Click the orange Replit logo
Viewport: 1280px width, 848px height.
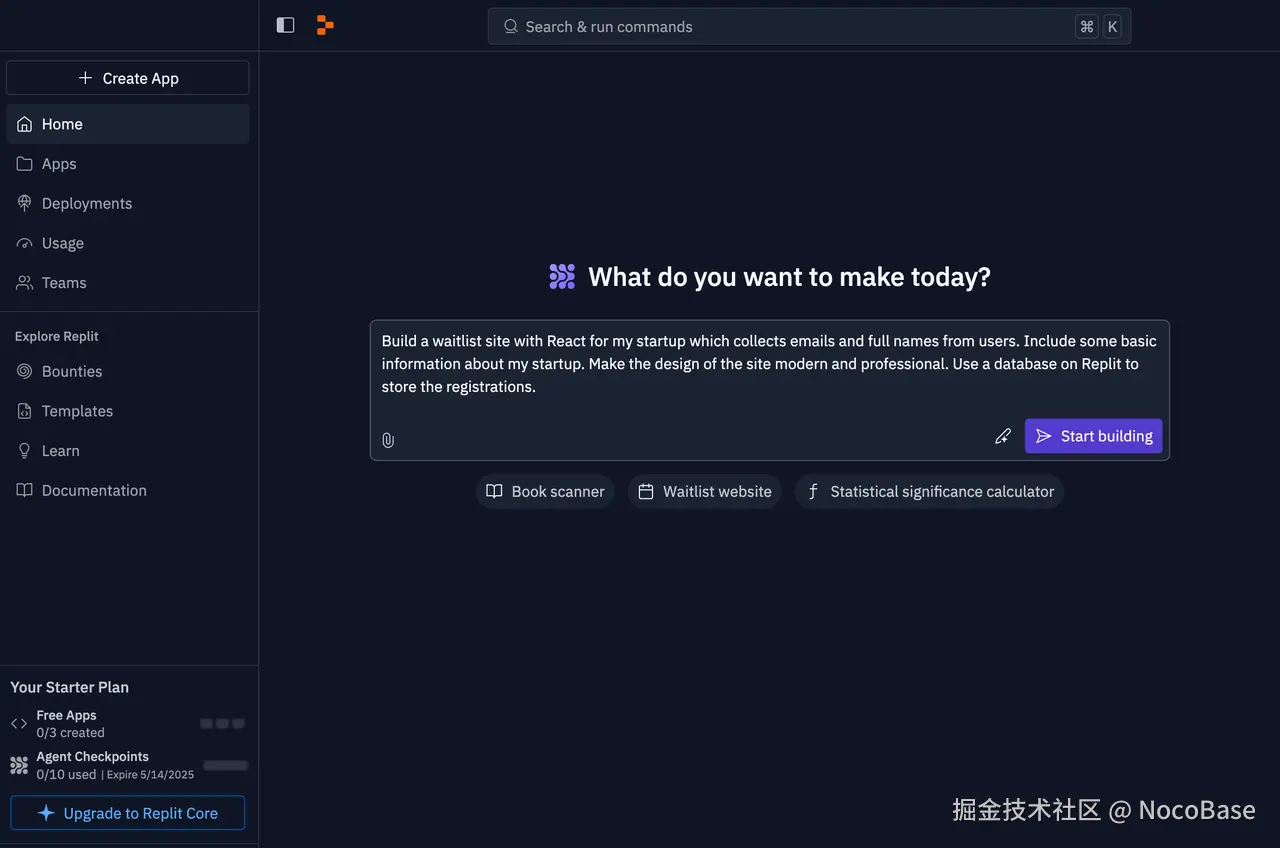tap(323, 24)
